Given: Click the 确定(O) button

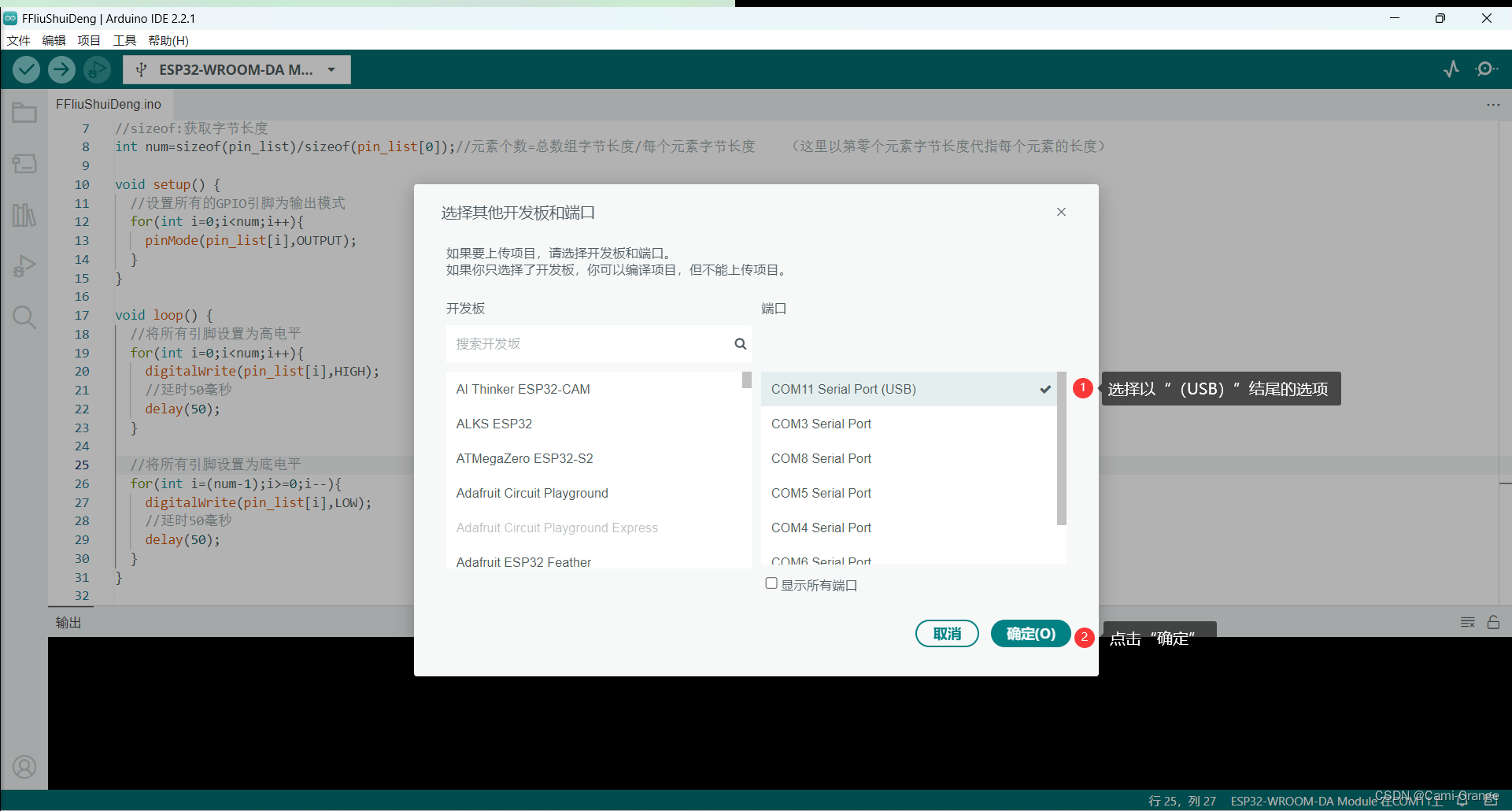Looking at the screenshot, I should [x=1030, y=633].
